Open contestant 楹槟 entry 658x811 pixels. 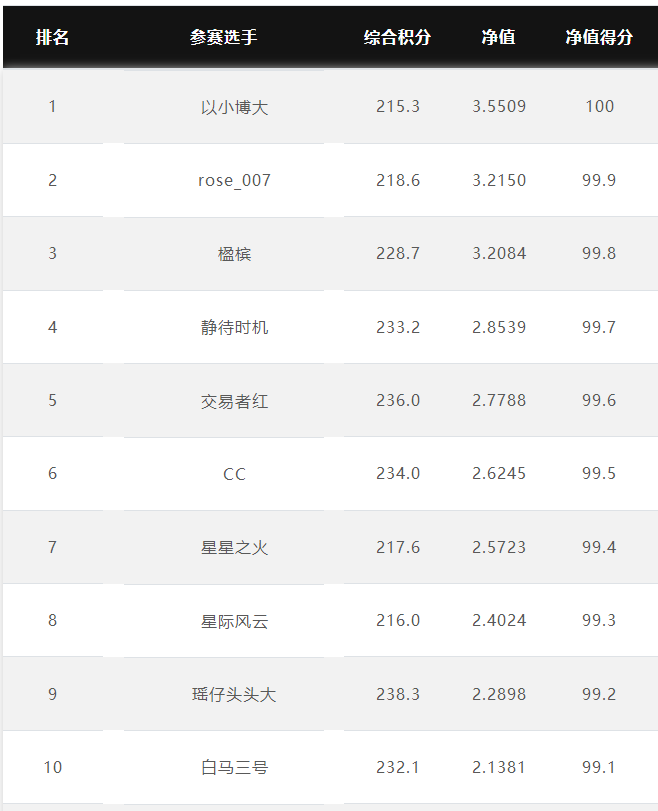(x=234, y=254)
